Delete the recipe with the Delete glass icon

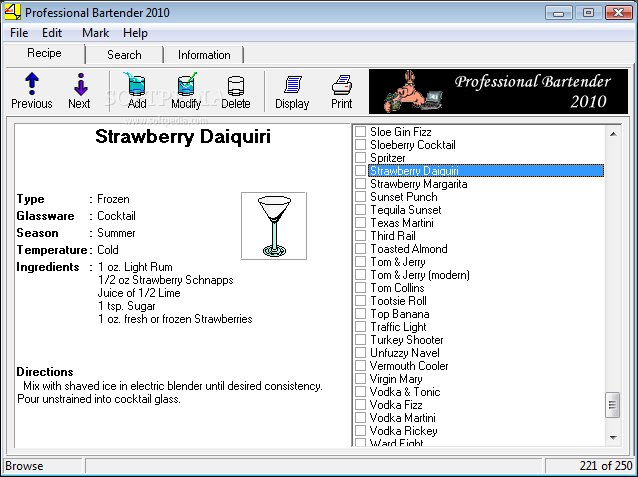pos(236,91)
